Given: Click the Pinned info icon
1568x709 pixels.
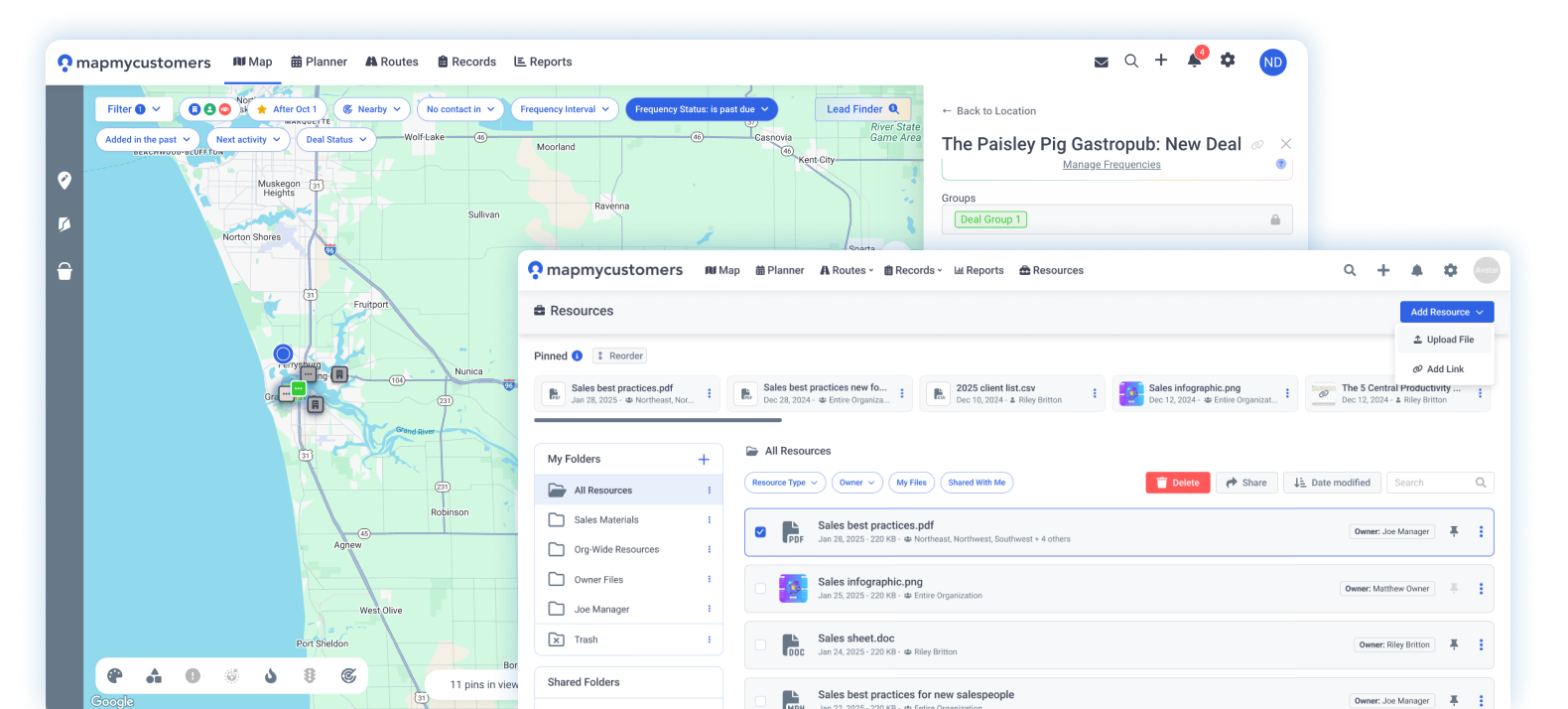Looking at the screenshot, I should click(x=577, y=355).
